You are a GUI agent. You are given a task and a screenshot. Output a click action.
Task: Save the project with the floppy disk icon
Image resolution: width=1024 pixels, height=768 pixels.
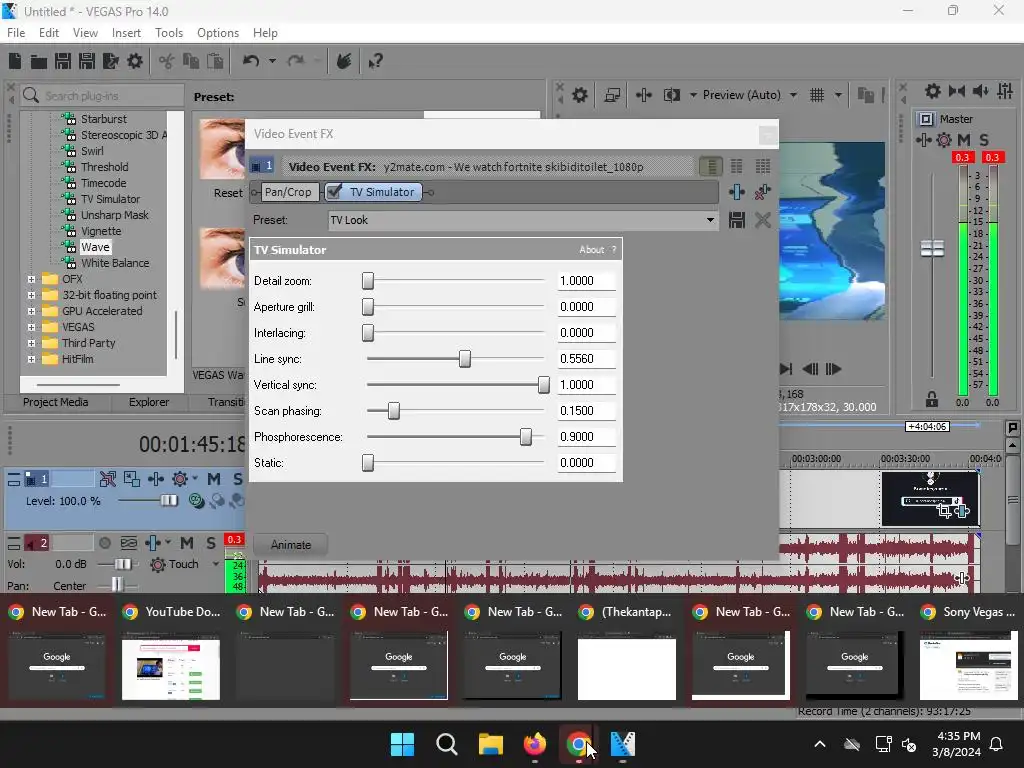pyautogui.click(x=63, y=61)
